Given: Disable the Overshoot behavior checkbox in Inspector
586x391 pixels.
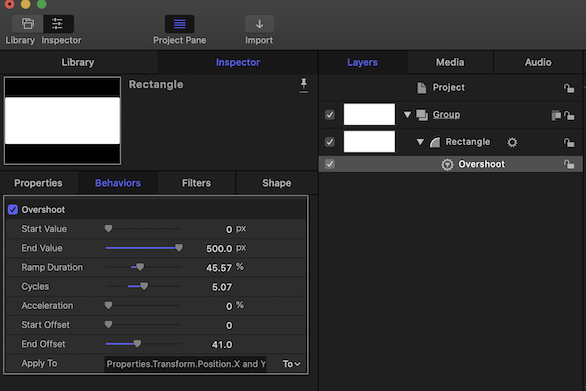Looking at the screenshot, I should coord(13,210).
